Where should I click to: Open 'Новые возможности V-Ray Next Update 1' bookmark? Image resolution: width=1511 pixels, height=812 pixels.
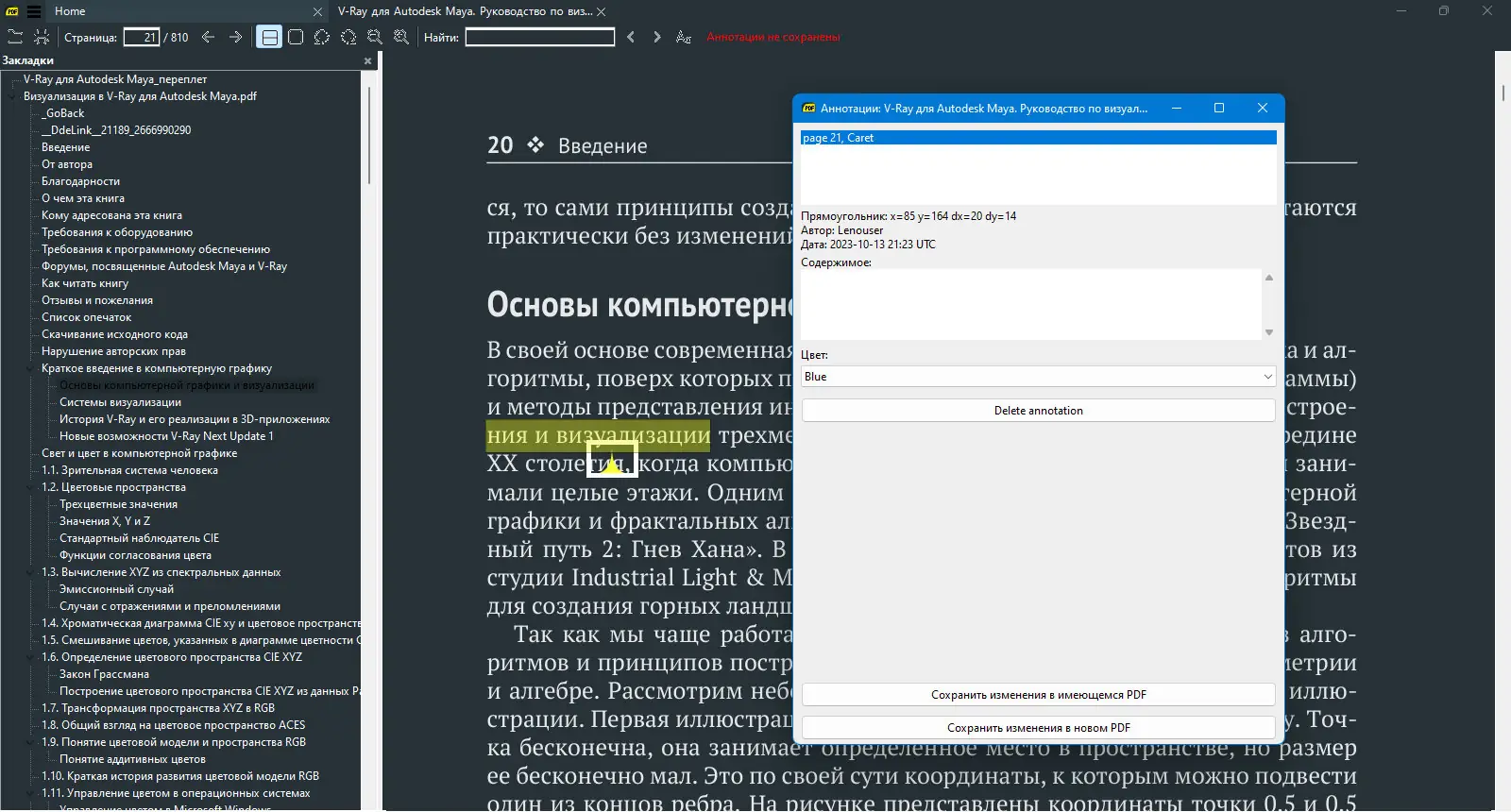coord(167,436)
